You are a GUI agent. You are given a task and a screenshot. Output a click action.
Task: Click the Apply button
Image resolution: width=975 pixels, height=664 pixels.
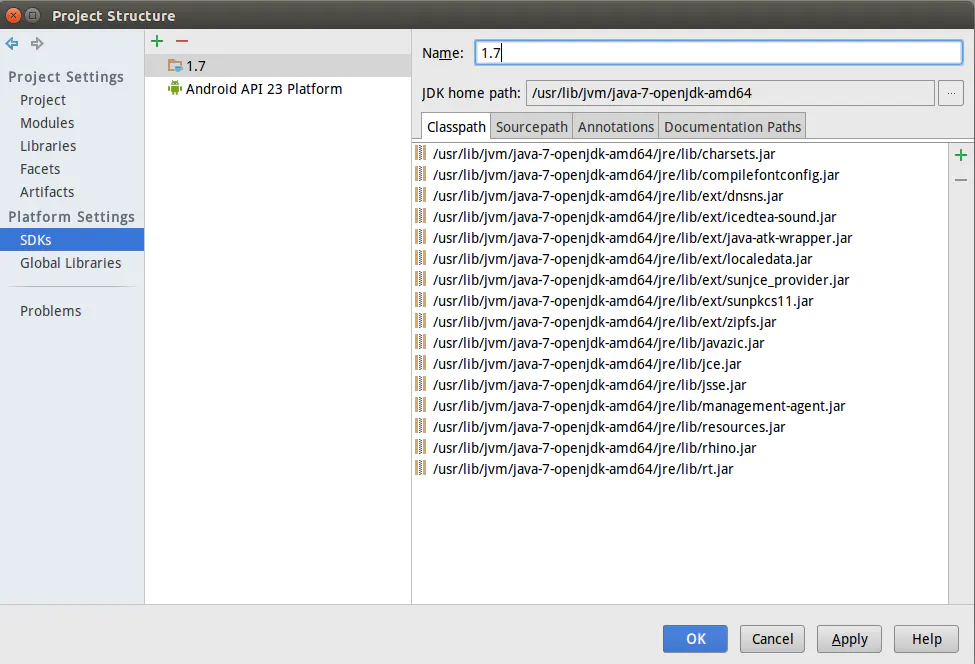849,639
